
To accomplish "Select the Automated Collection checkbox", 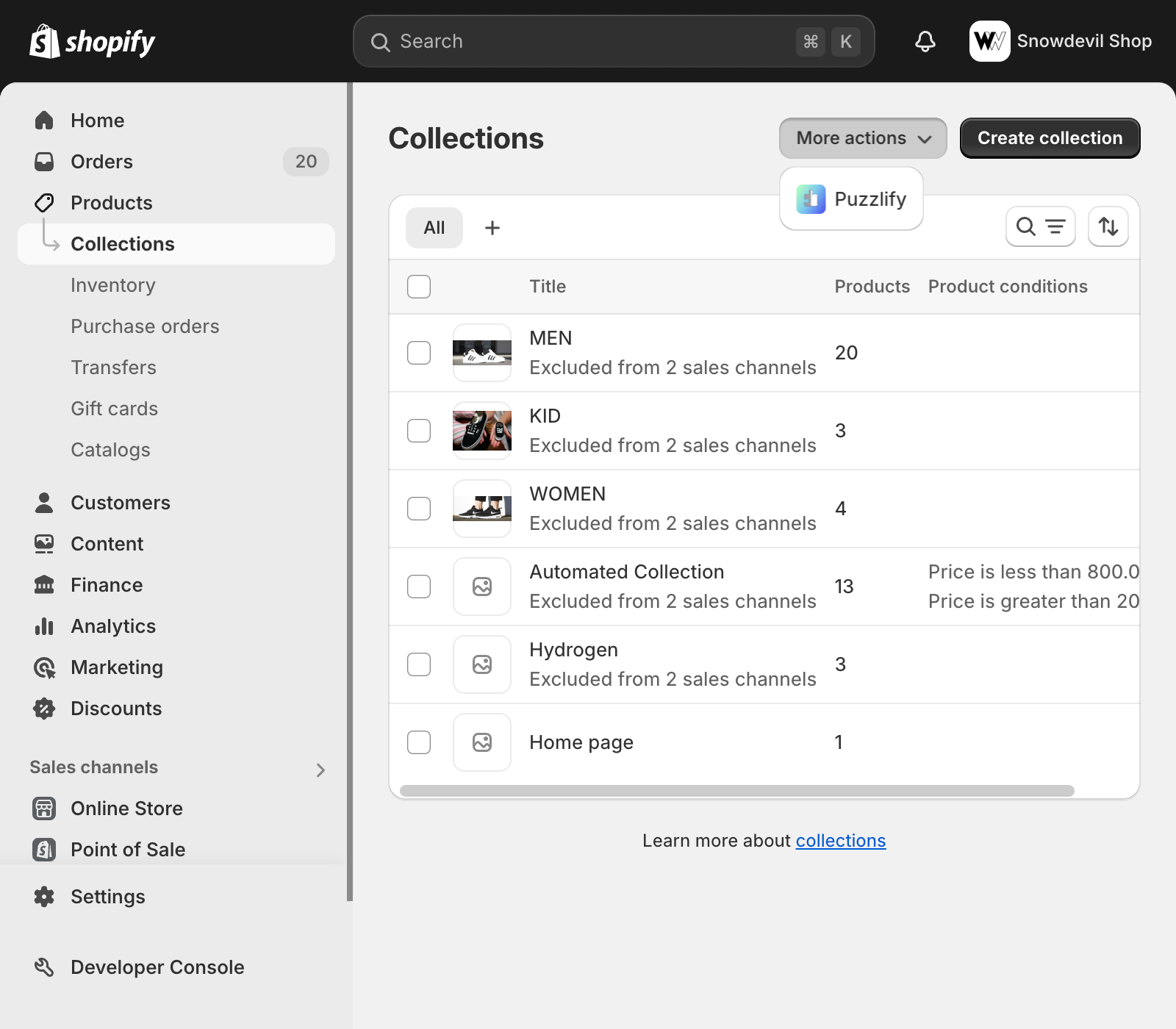I will [x=419, y=587].
